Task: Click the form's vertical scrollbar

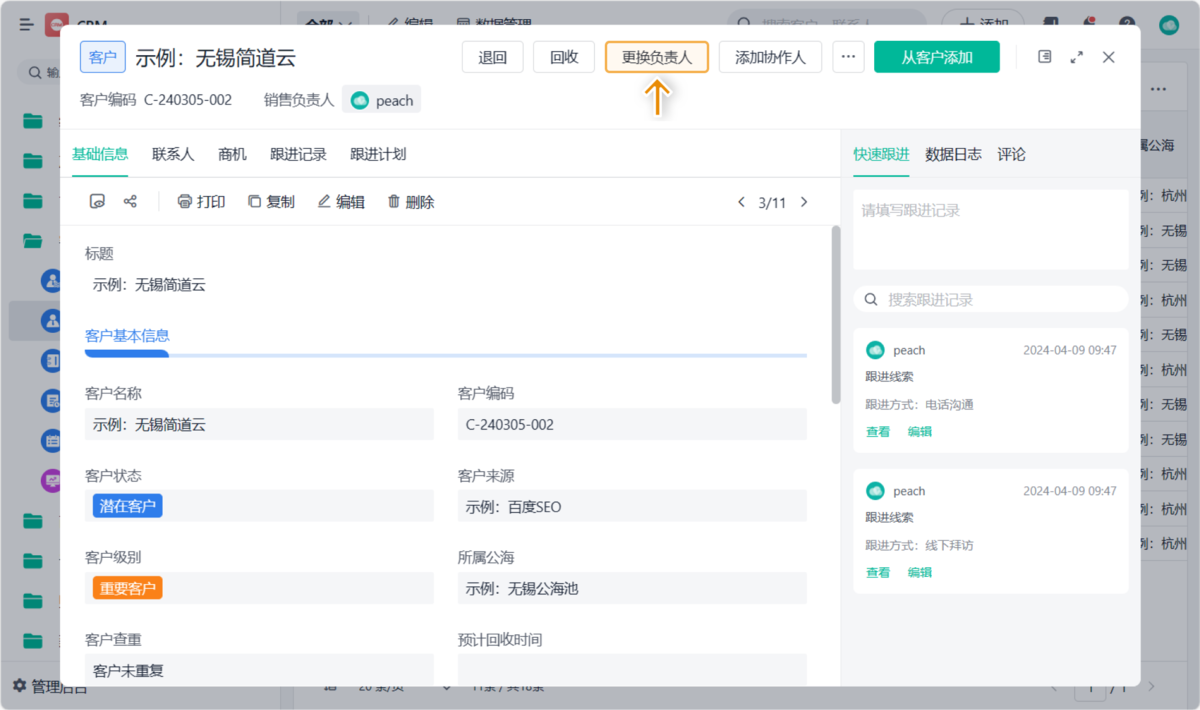Action: pyautogui.click(x=836, y=315)
